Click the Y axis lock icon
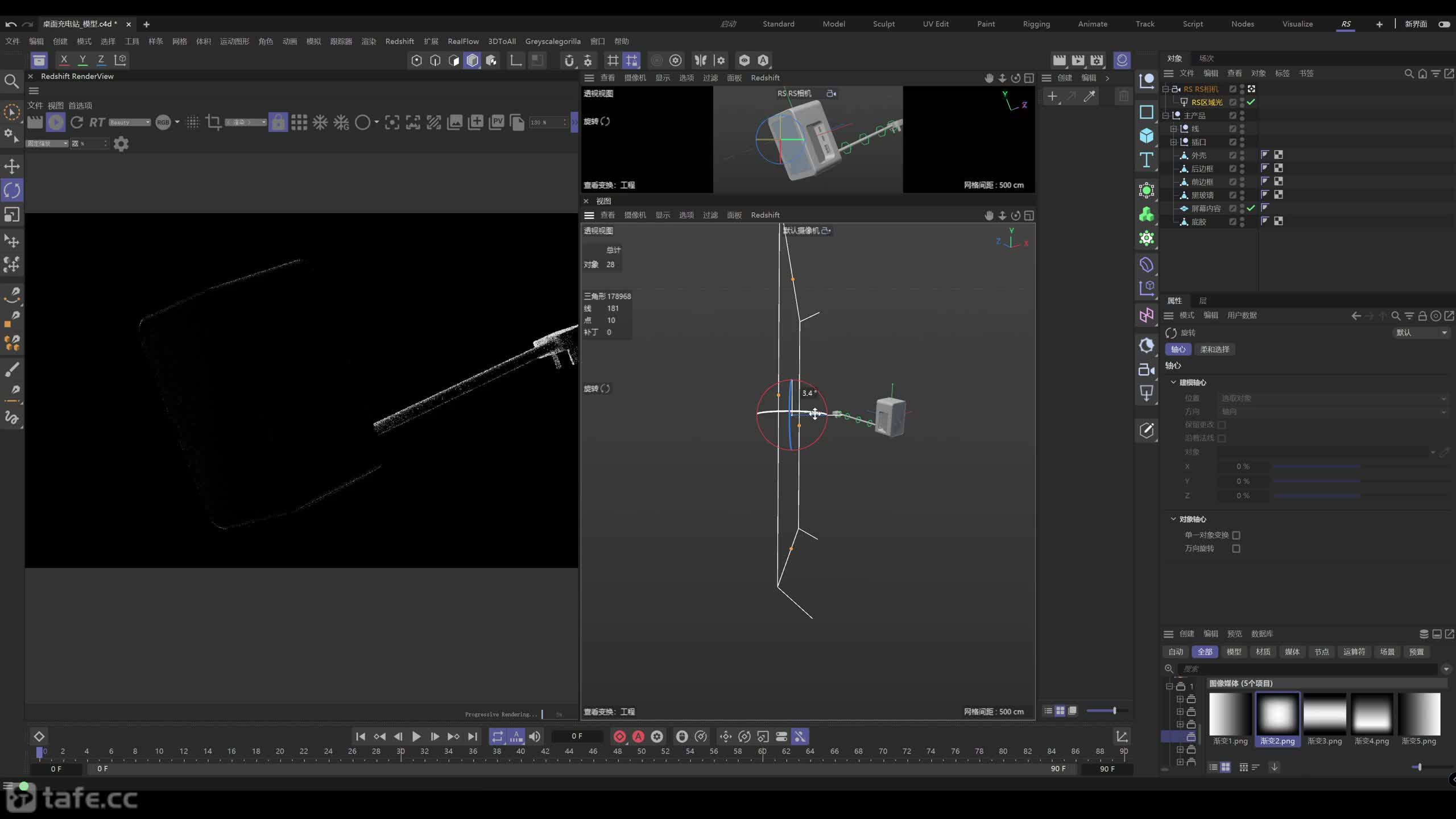The height and width of the screenshot is (819, 1456). (82, 60)
